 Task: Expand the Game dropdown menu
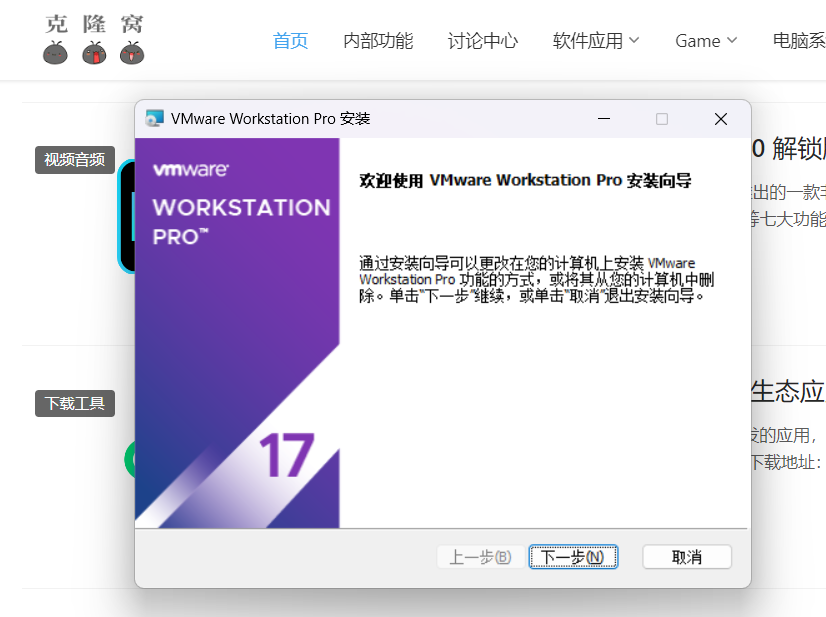pyautogui.click(x=706, y=41)
